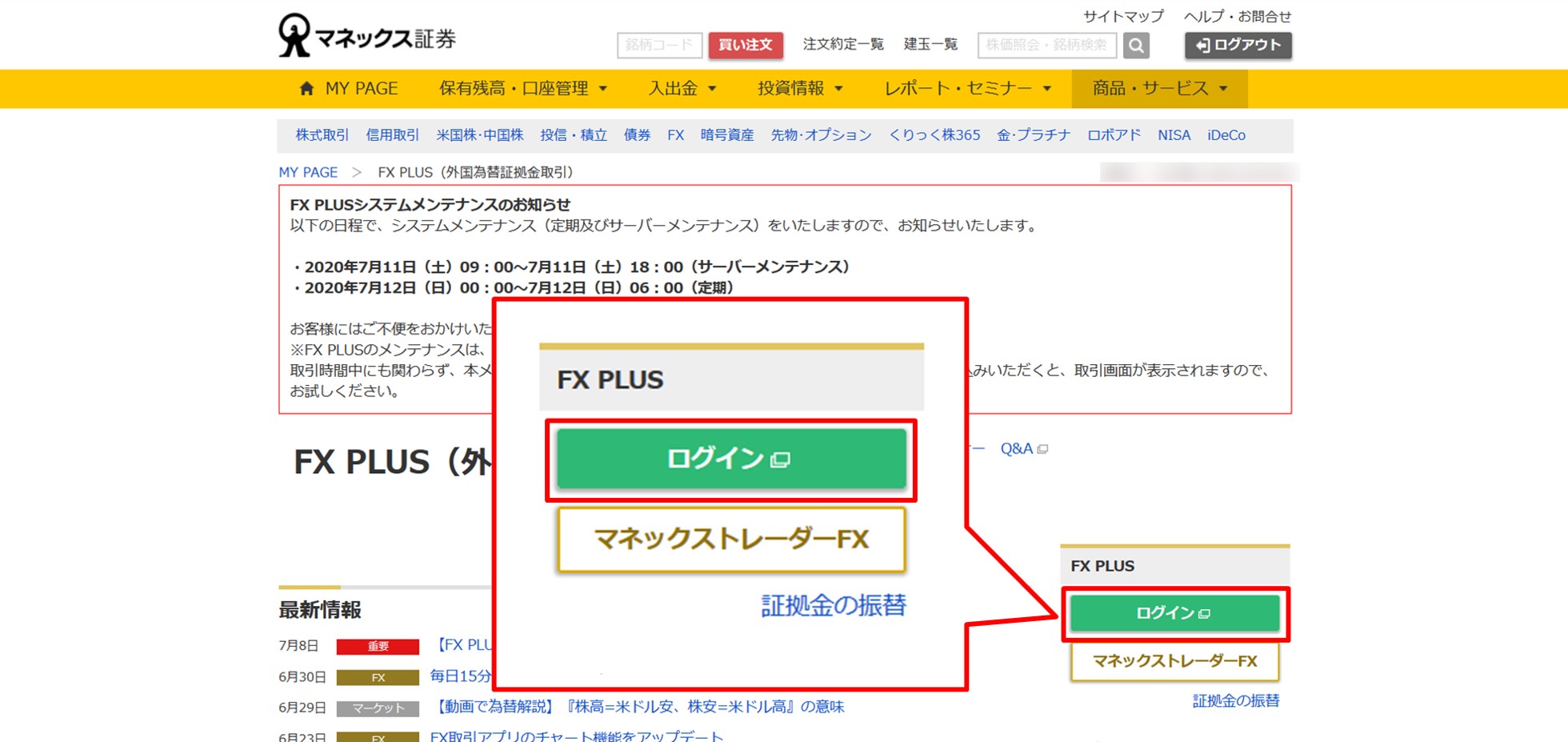Click マネックストレーダーFX button in the sidebar panel

click(1174, 661)
